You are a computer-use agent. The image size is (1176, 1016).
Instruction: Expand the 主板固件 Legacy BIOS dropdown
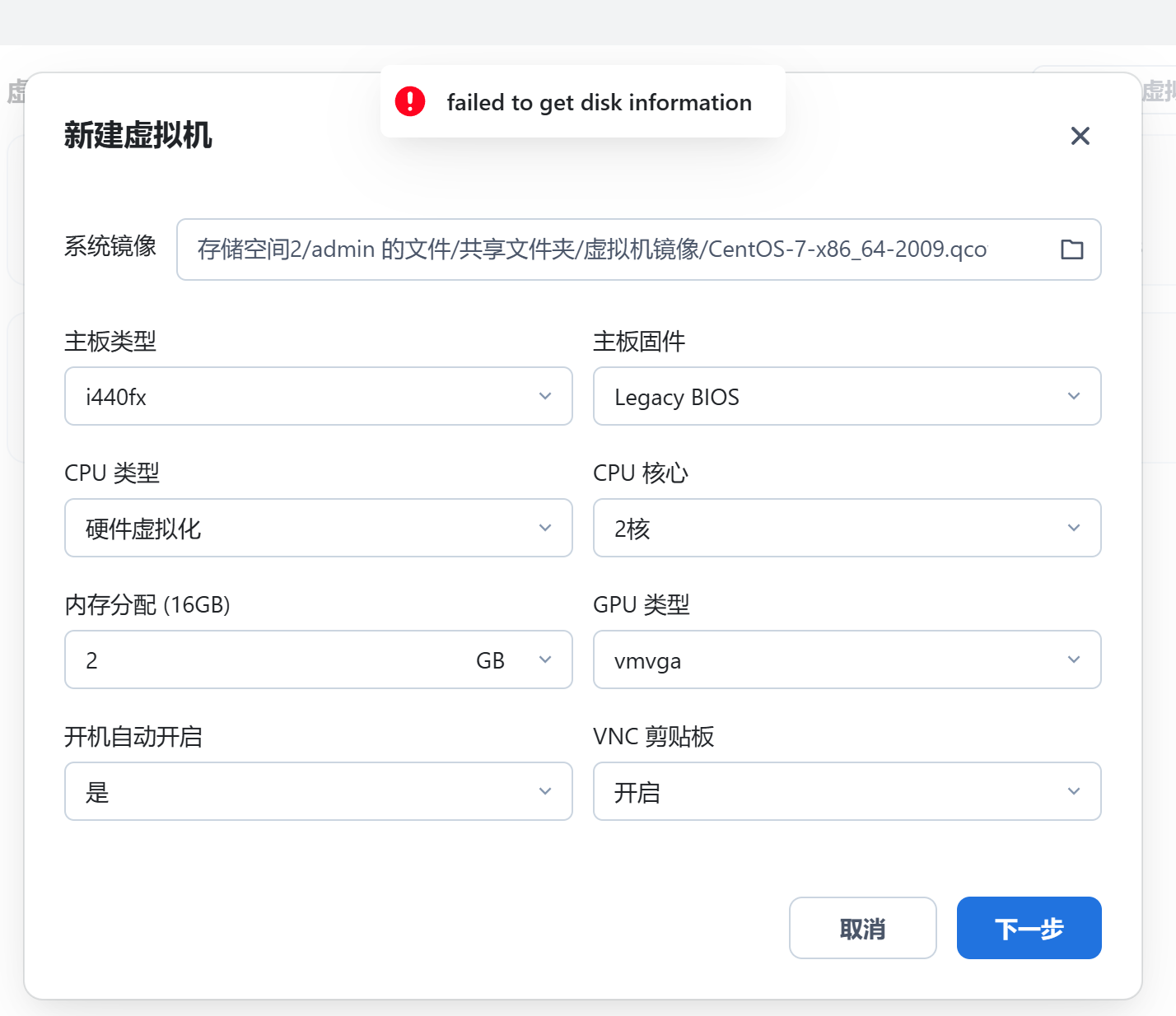click(847, 396)
